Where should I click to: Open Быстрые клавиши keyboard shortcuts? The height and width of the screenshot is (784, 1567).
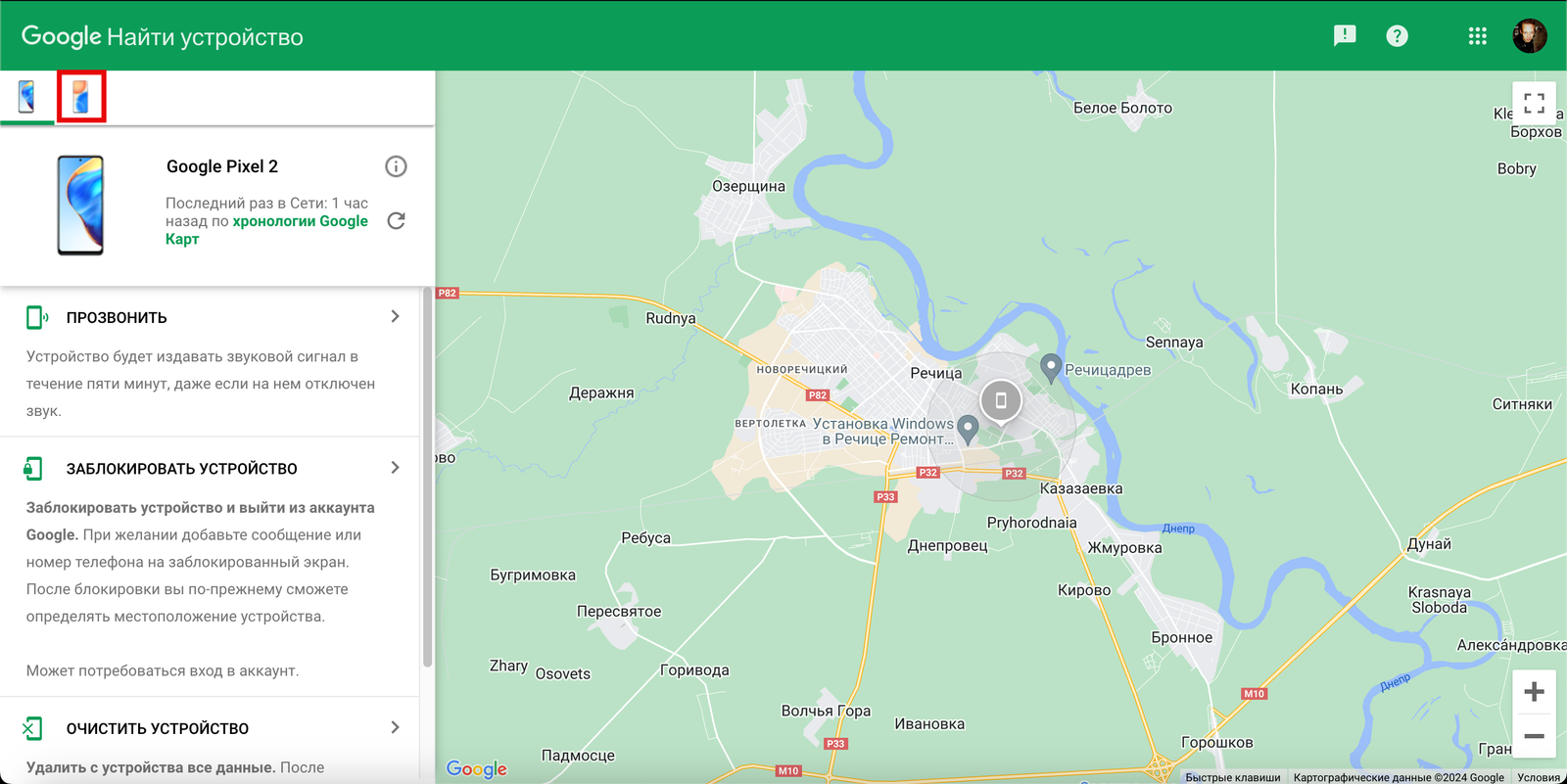tap(1233, 777)
